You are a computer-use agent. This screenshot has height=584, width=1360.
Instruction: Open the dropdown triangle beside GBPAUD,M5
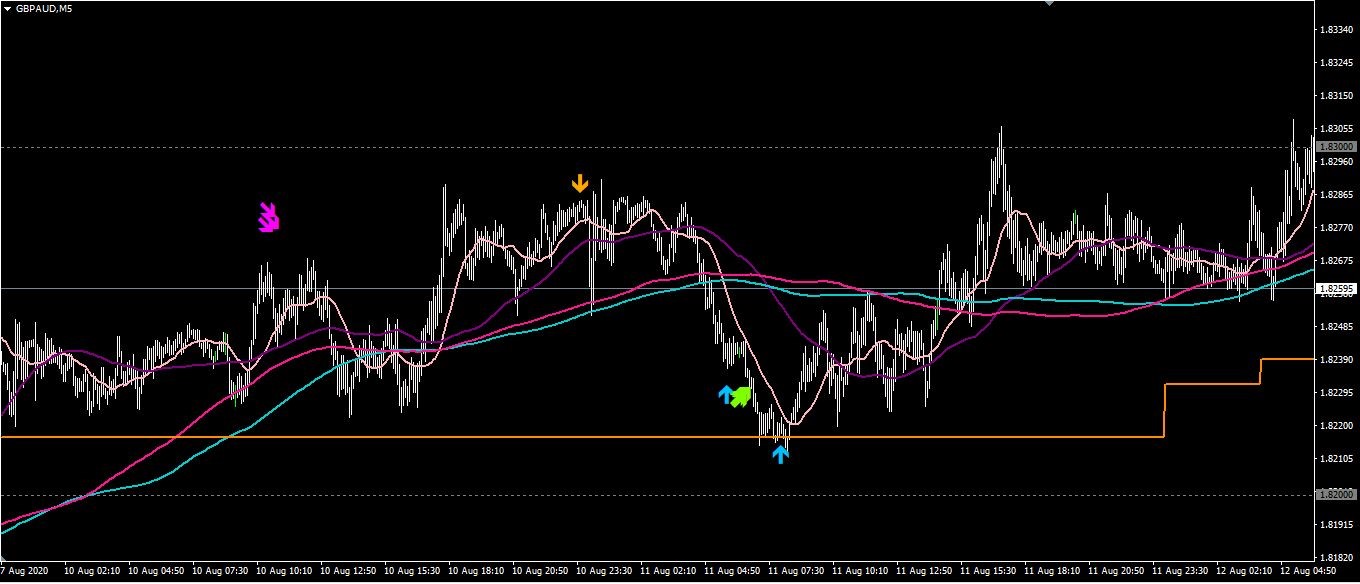click(x=7, y=8)
